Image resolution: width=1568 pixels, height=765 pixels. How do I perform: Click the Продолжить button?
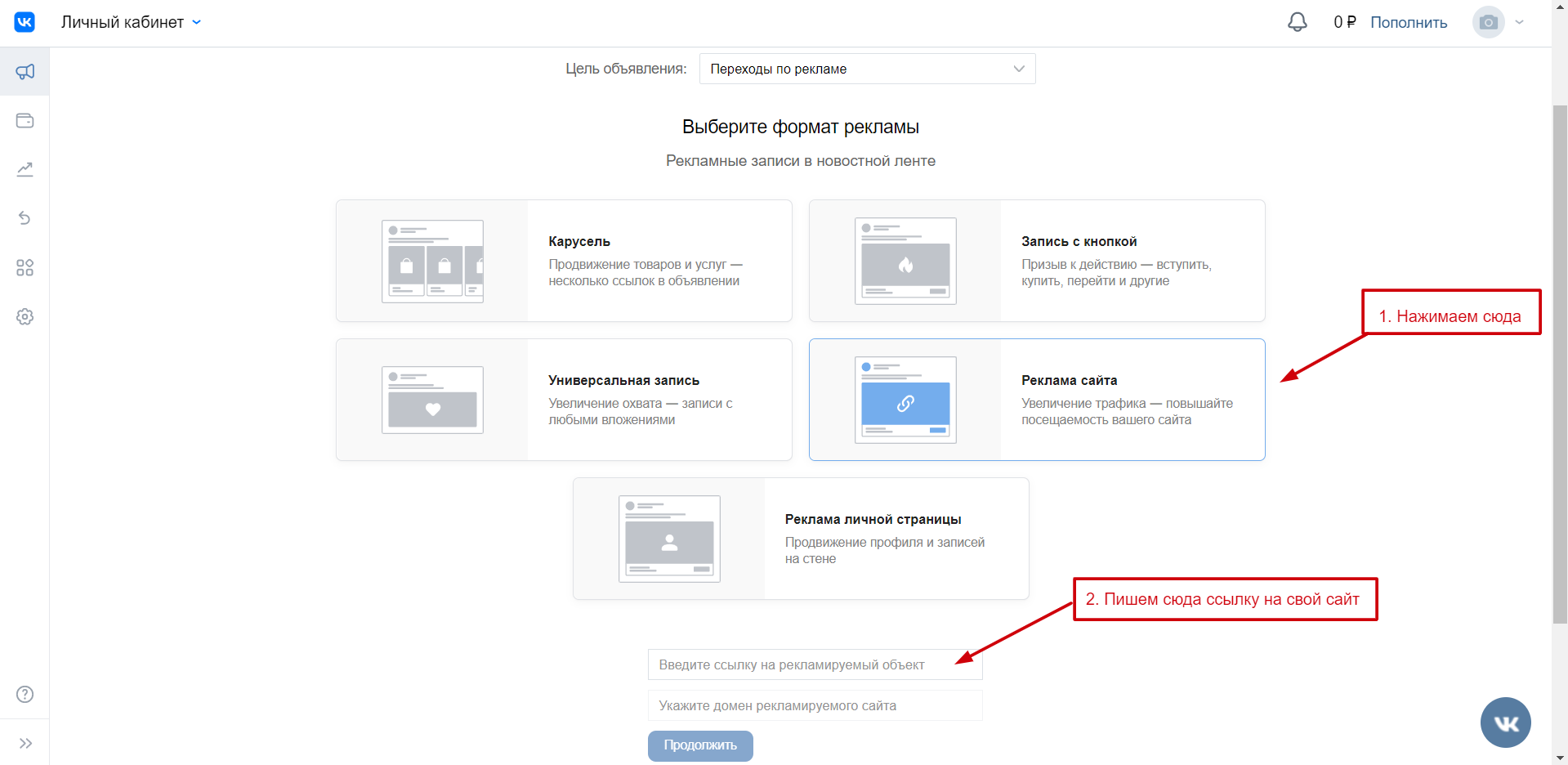(700, 745)
